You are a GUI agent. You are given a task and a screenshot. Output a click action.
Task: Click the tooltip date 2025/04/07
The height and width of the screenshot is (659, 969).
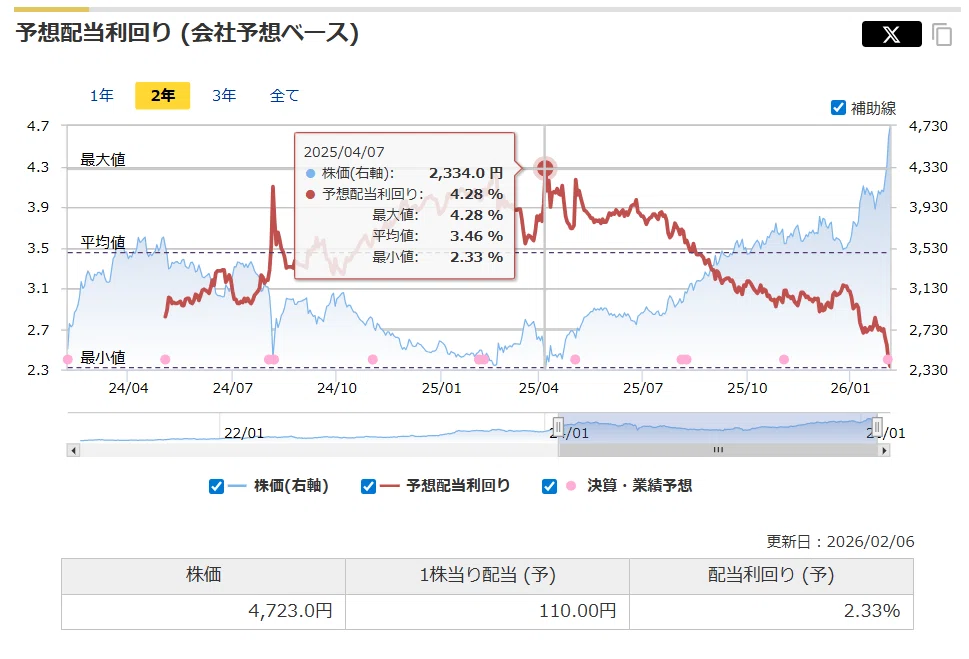(x=344, y=152)
